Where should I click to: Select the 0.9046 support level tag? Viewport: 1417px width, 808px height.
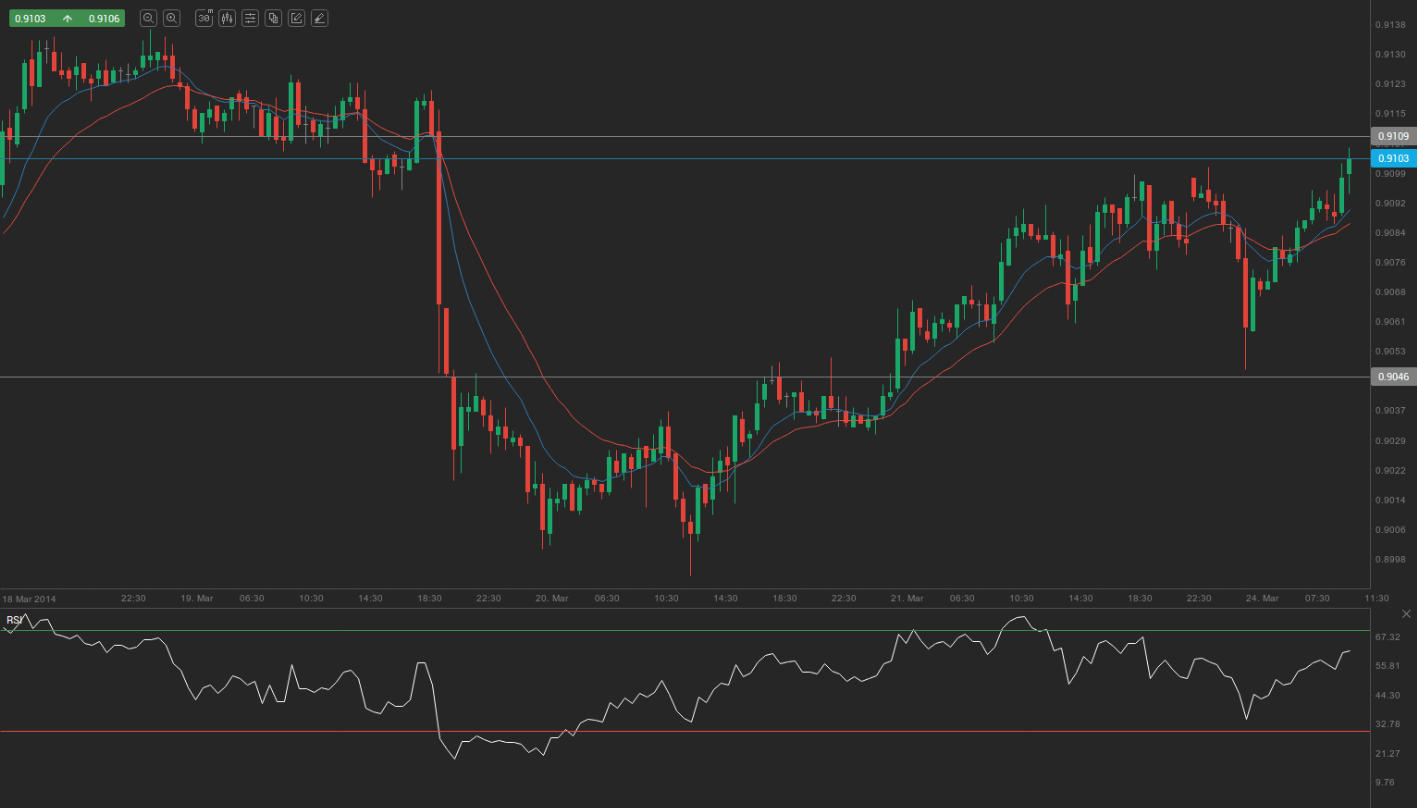pyautogui.click(x=1392, y=377)
